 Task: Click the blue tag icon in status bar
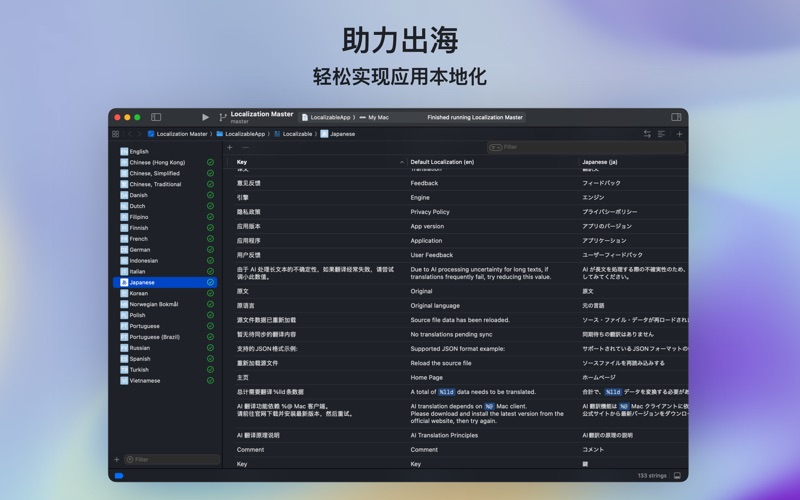(119, 476)
